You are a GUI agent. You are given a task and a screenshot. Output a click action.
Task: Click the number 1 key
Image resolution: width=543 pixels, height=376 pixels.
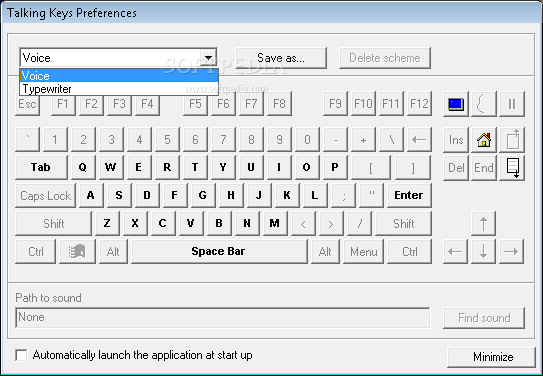click(x=55, y=140)
